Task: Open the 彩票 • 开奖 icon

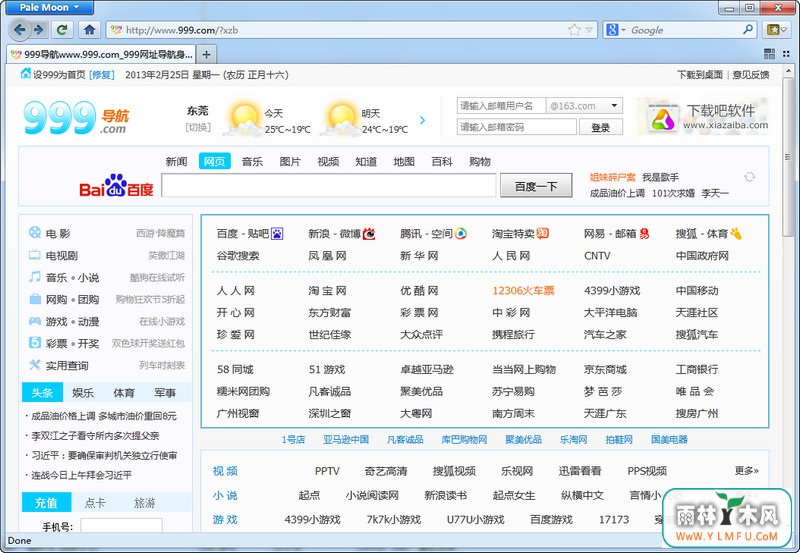Action: [x=35, y=343]
